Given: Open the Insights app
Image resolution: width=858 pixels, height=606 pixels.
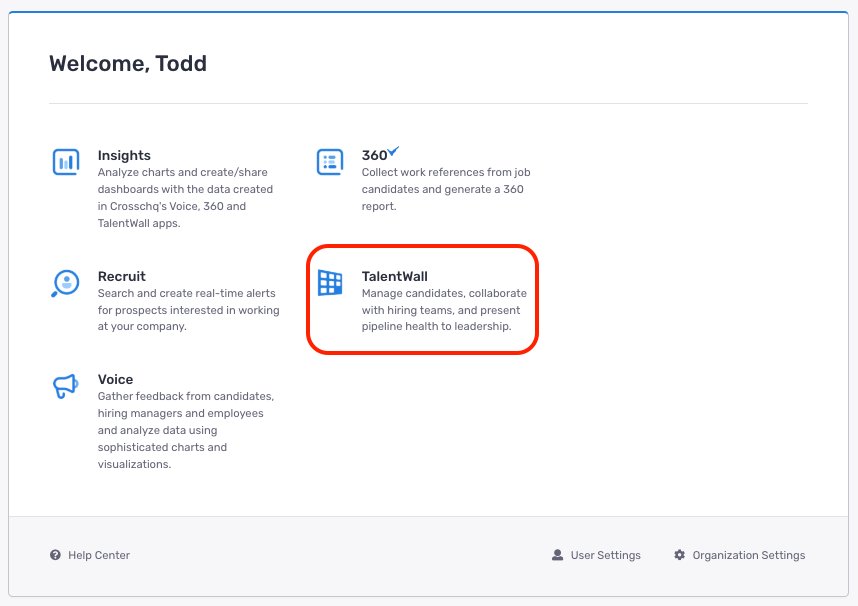Looking at the screenshot, I should 124,155.
